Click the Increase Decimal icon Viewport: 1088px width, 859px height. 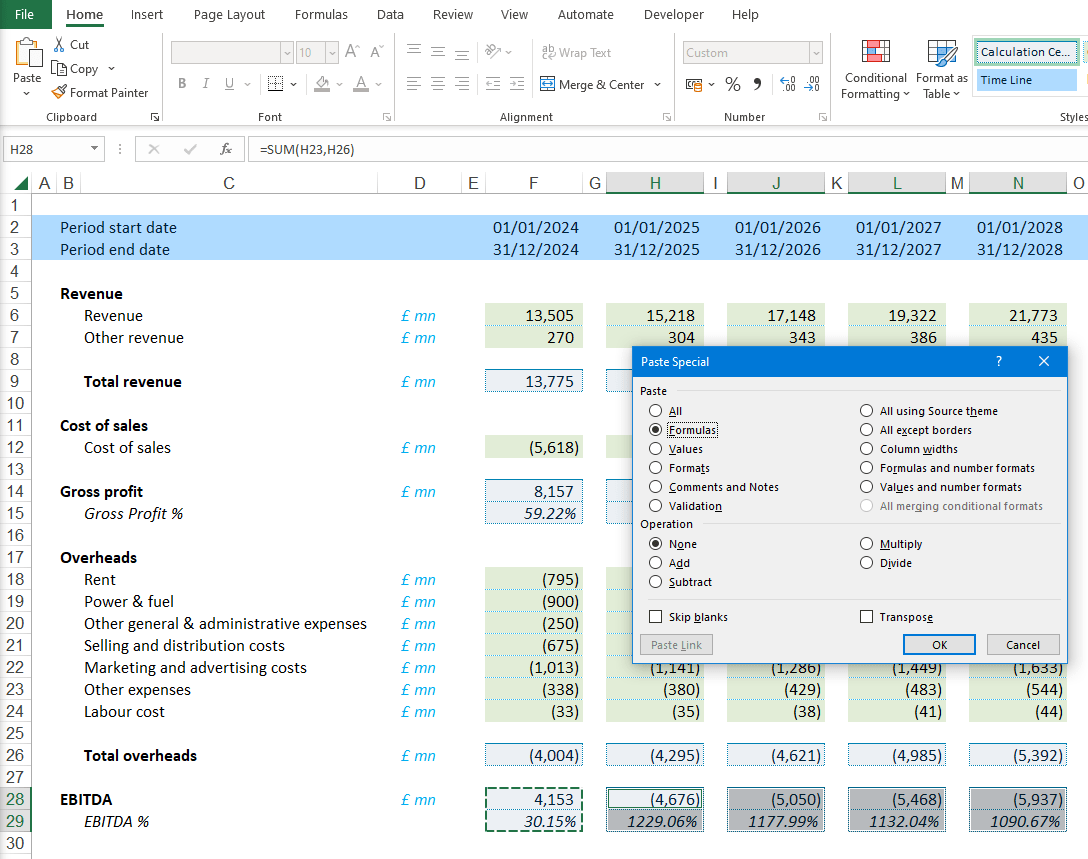(787, 85)
